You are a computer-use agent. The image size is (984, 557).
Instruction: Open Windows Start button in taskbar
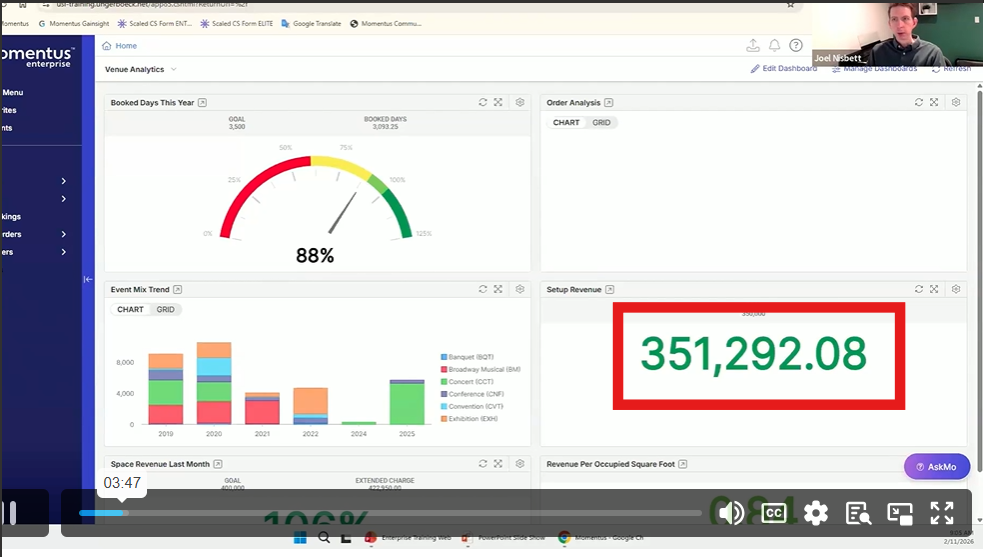click(300, 538)
